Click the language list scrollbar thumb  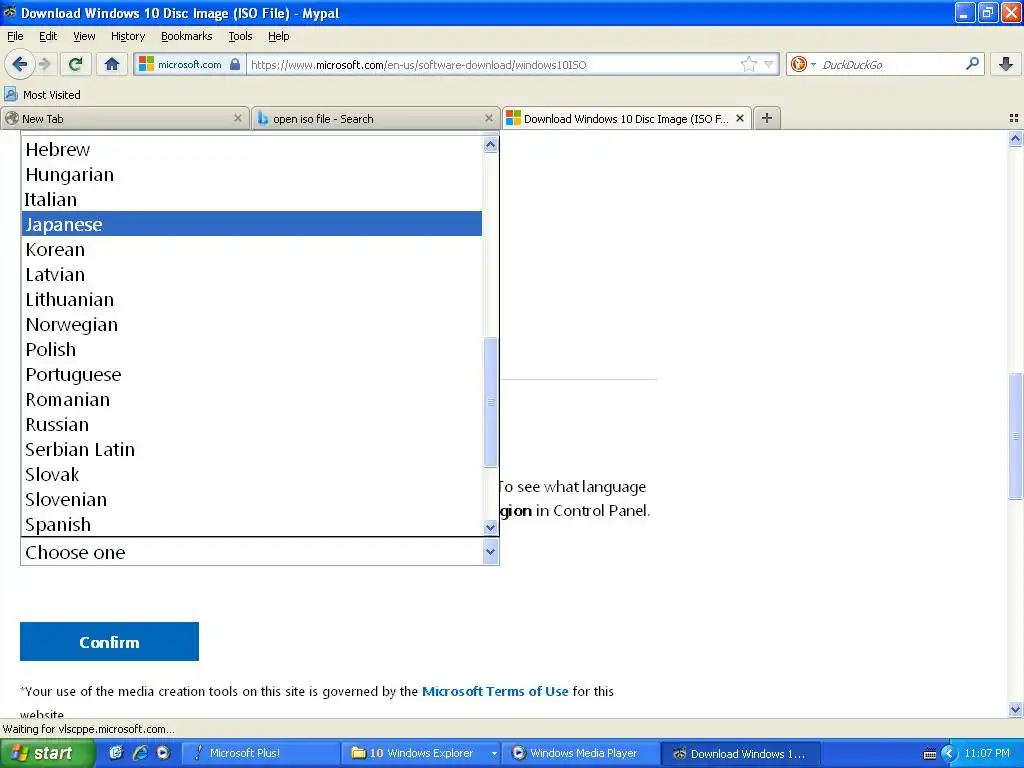pos(490,402)
